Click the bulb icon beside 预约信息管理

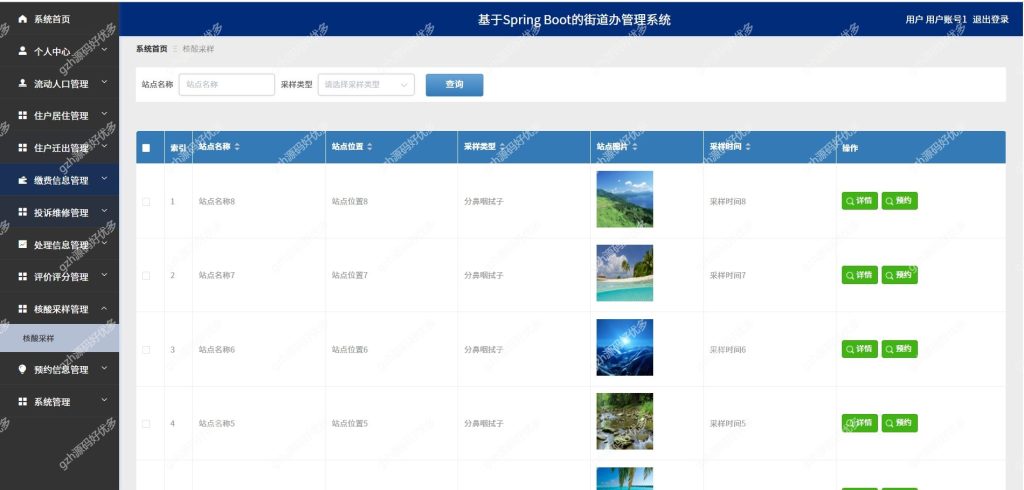point(23,370)
